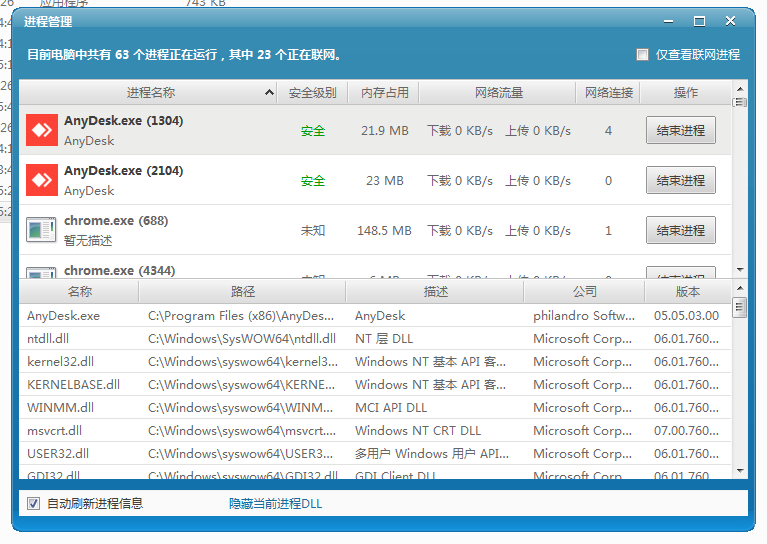This screenshot has width=767, height=544.
Task: Click path C:\Windows\SysWOW64\ntdll.dll
Action: click(x=242, y=339)
